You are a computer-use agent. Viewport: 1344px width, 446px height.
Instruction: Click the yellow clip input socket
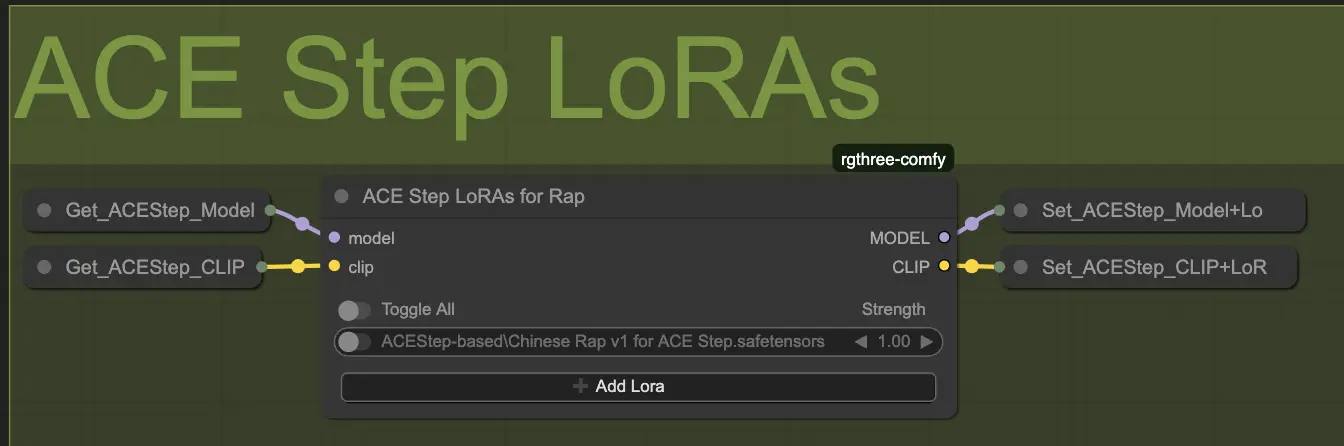[334, 267]
